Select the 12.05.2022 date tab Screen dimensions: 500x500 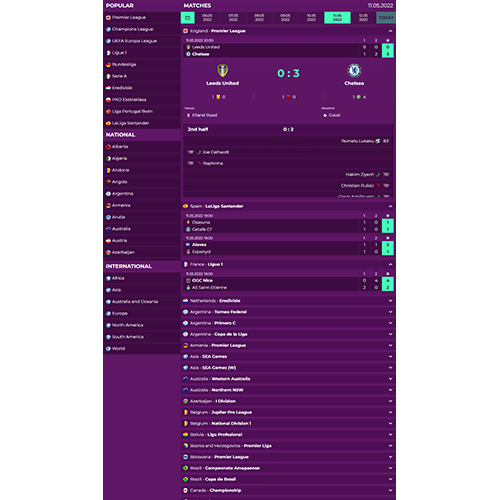click(363, 18)
